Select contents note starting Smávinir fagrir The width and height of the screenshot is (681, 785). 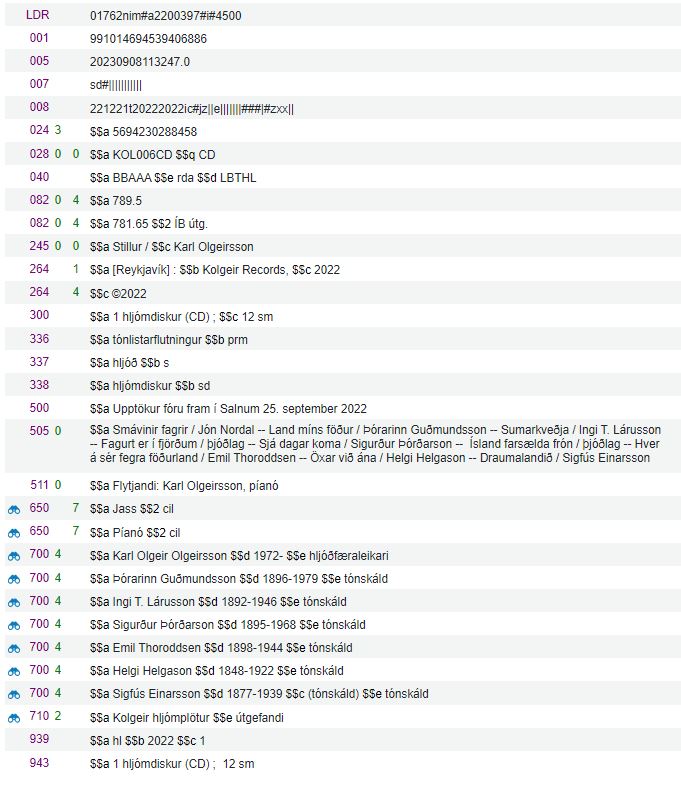376,444
